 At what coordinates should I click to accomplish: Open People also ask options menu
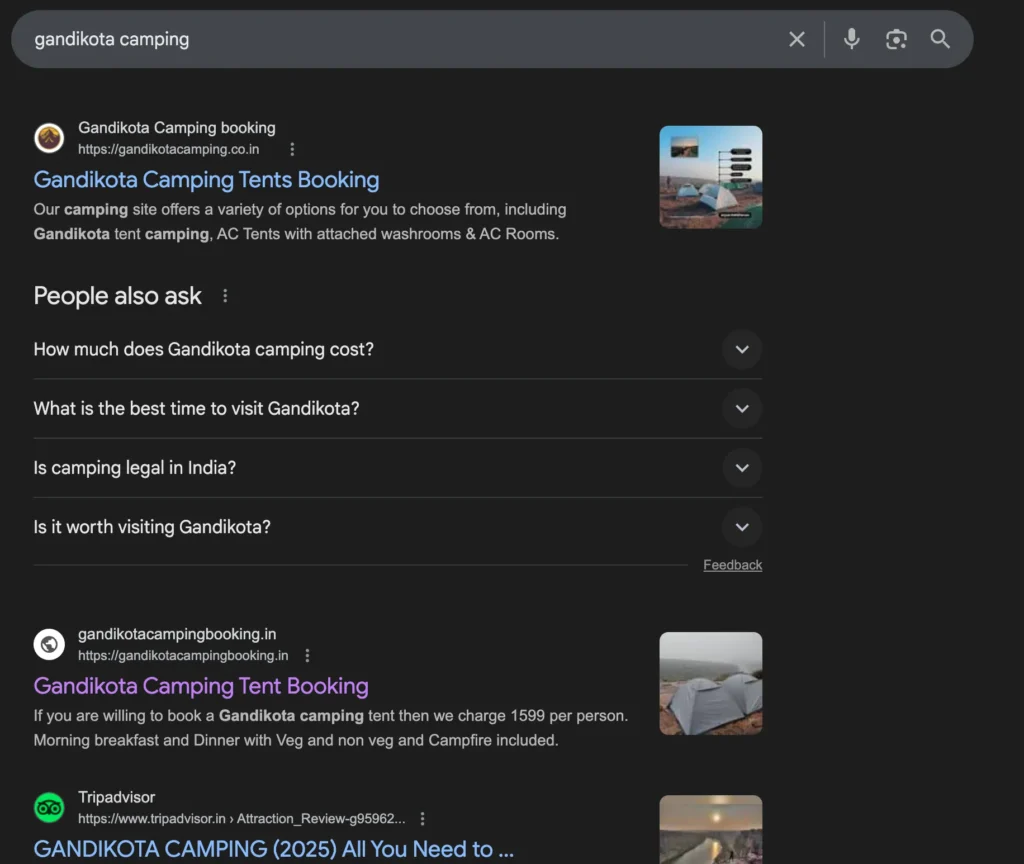tap(225, 296)
